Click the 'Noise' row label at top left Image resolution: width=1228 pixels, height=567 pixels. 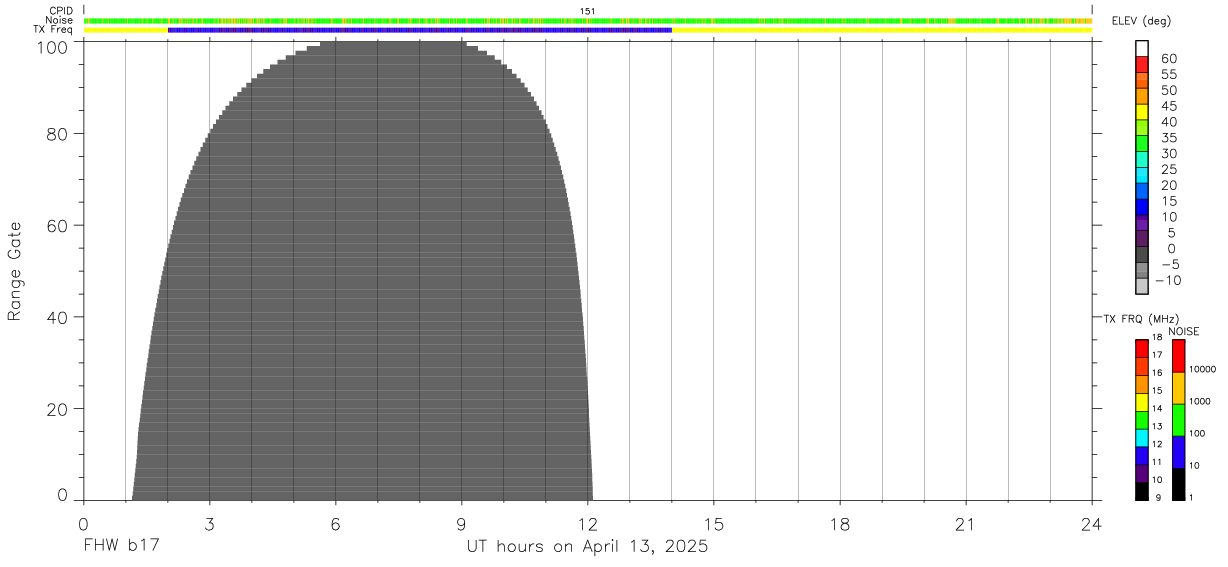60,20
